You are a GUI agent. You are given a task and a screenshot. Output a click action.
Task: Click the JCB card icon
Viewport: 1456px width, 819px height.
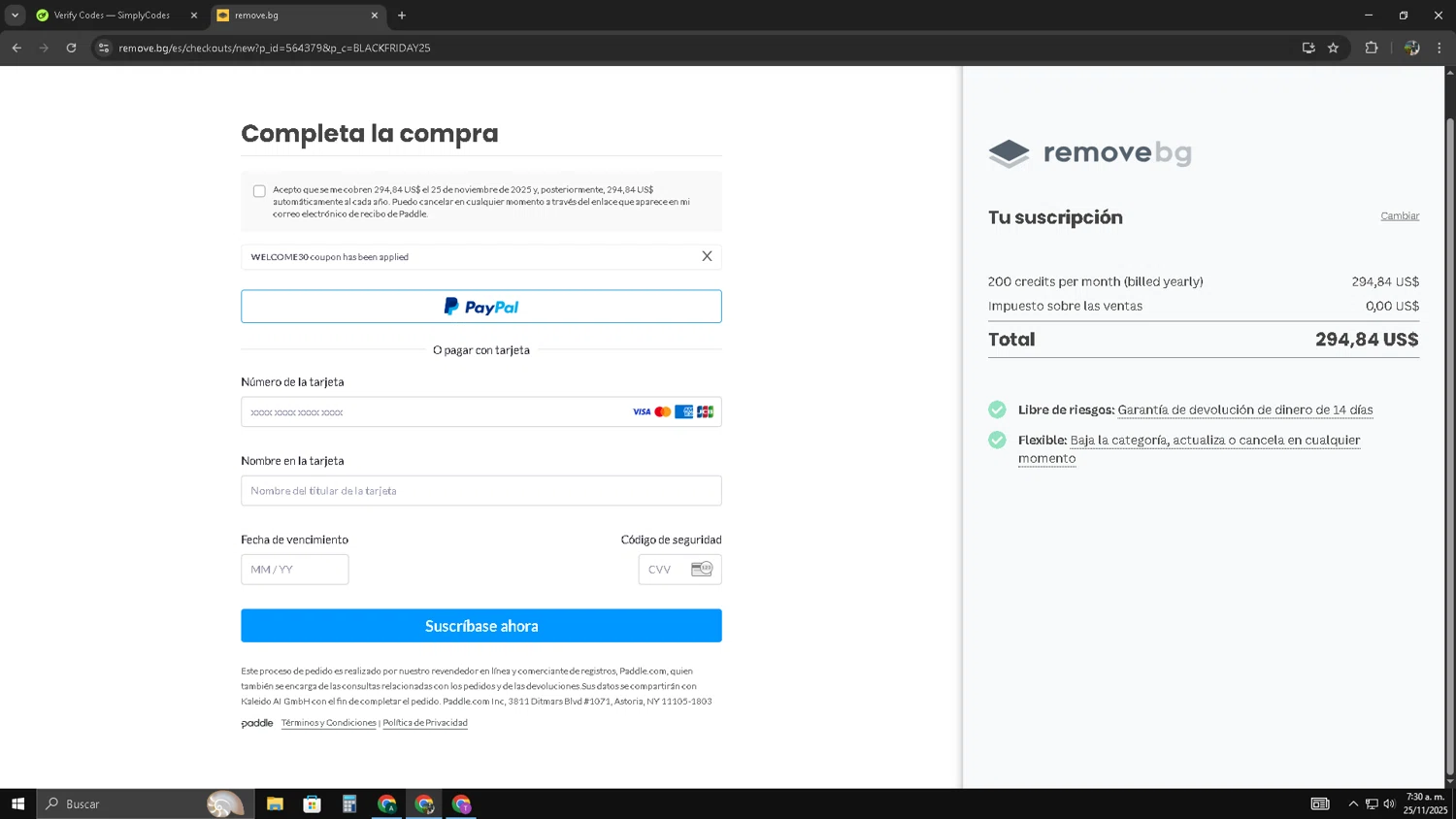pyautogui.click(x=706, y=411)
